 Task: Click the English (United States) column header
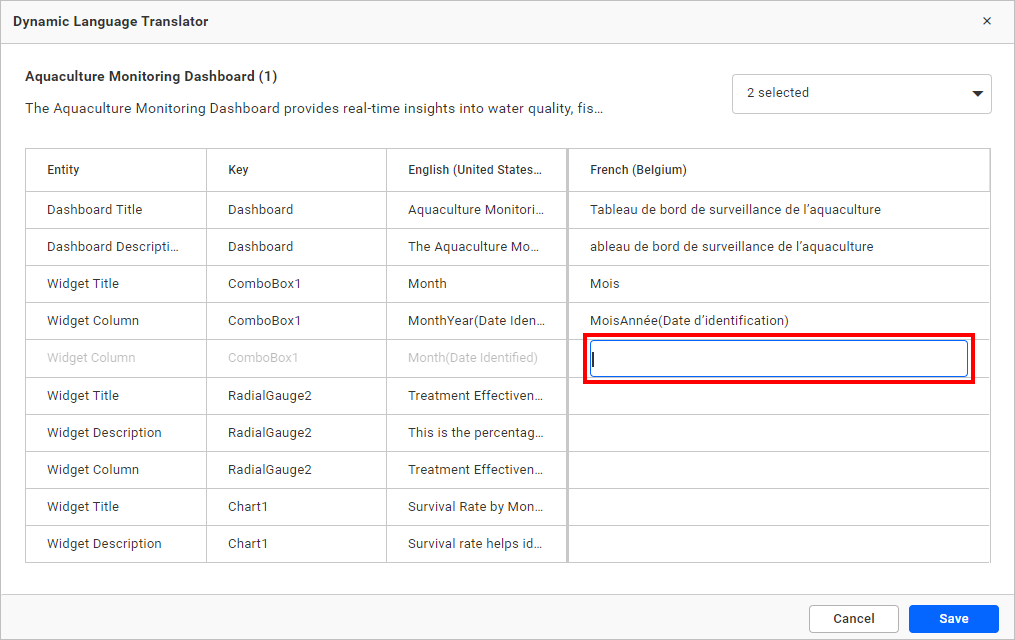pyautogui.click(x=475, y=170)
